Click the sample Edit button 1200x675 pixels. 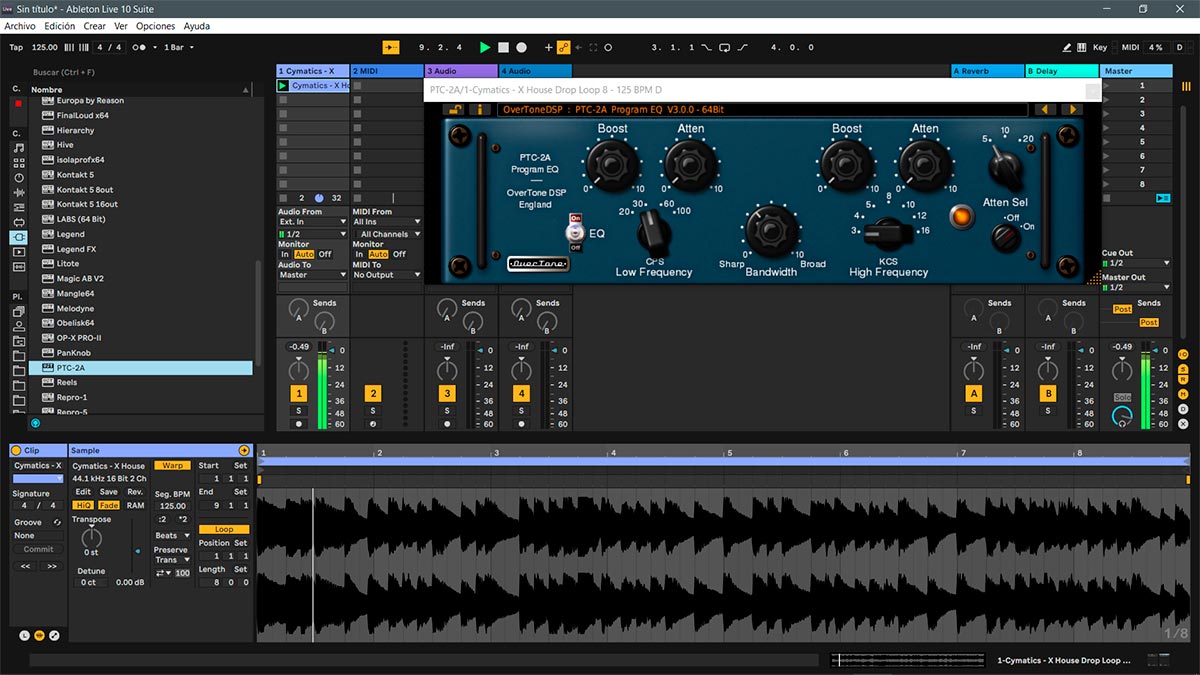(83, 492)
